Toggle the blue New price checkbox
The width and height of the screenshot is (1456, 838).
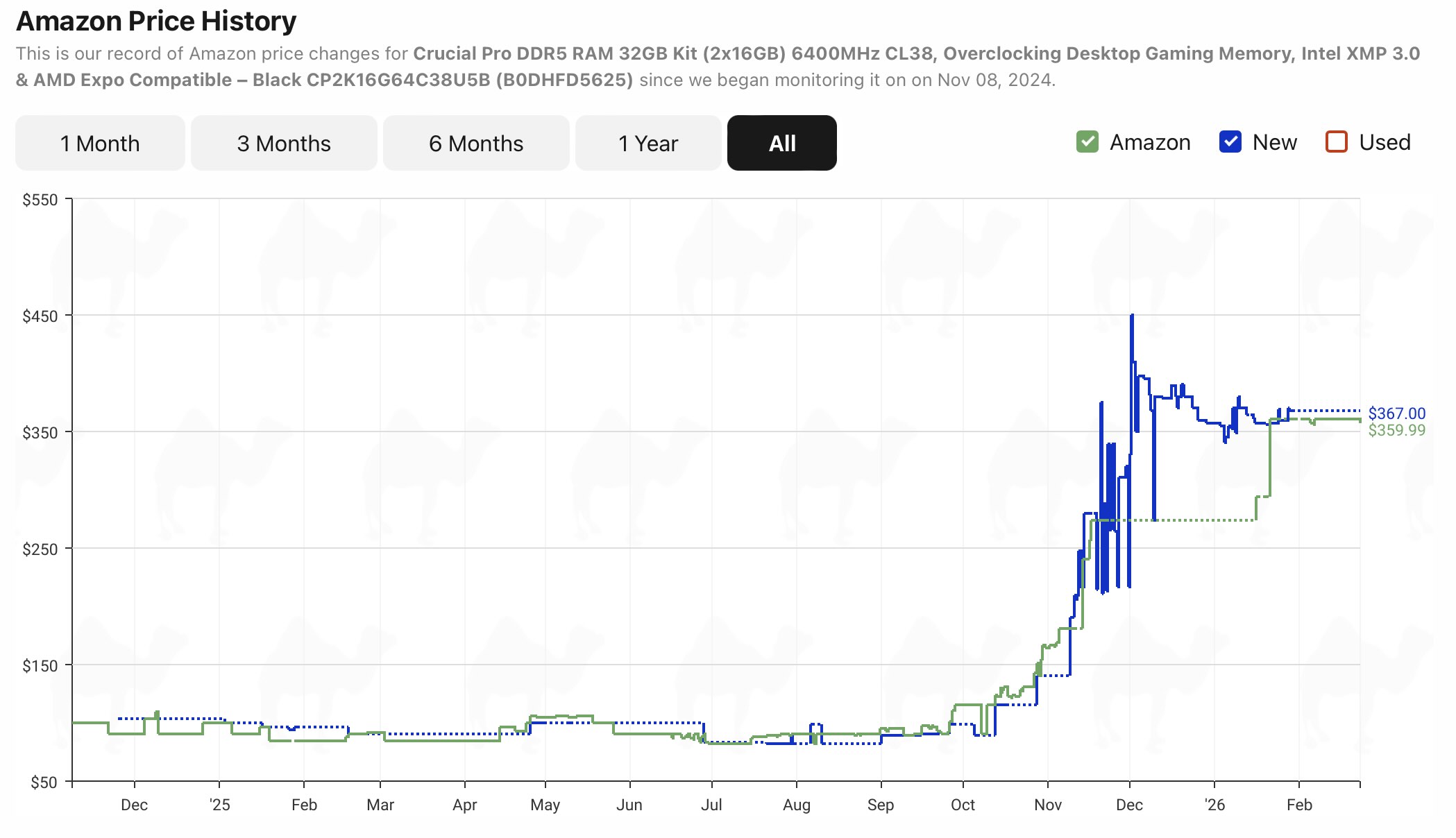coord(1230,142)
